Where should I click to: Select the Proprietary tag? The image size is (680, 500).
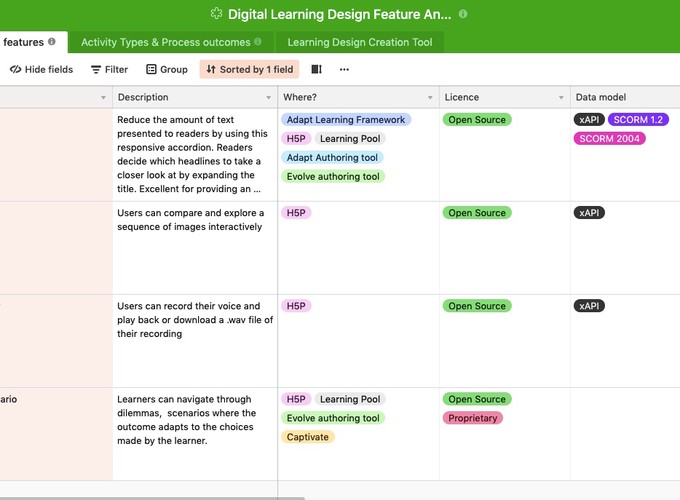[473, 418]
